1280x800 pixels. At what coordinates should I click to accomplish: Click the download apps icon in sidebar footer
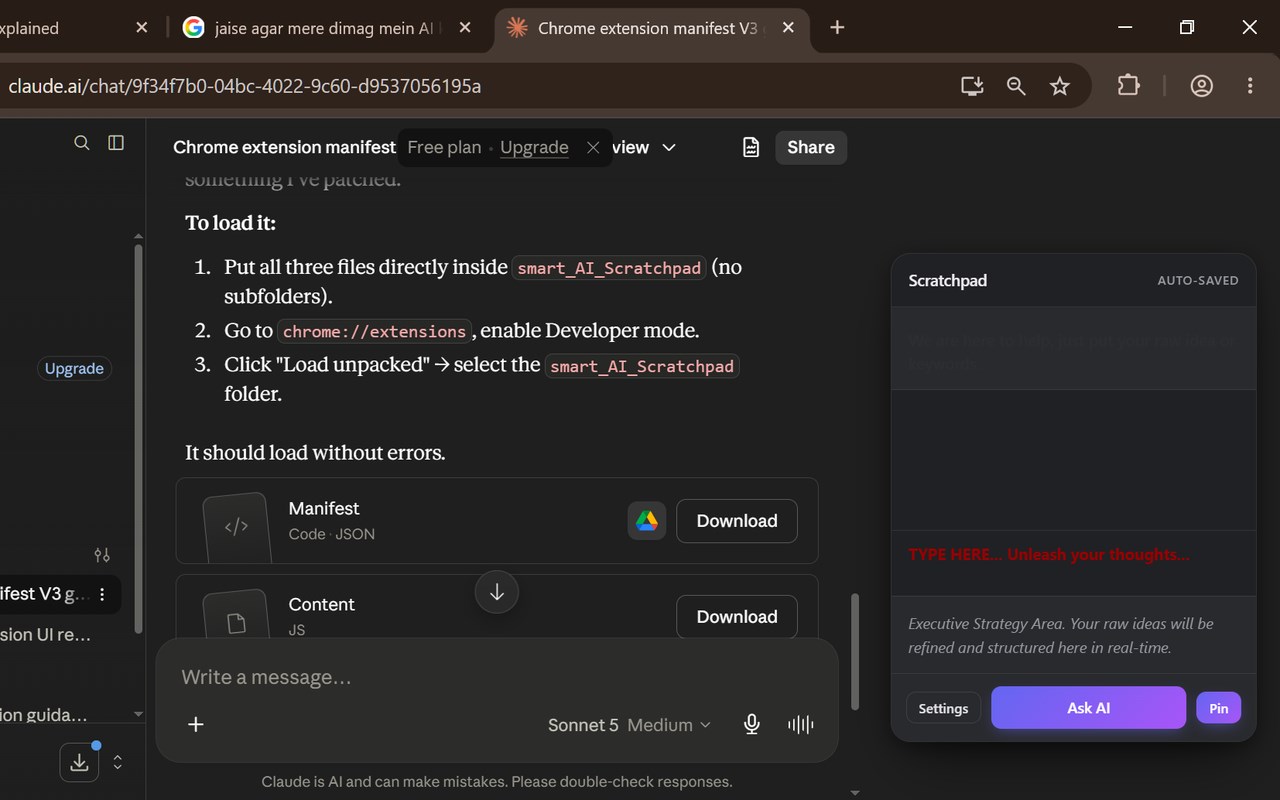click(x=80, y=762)
